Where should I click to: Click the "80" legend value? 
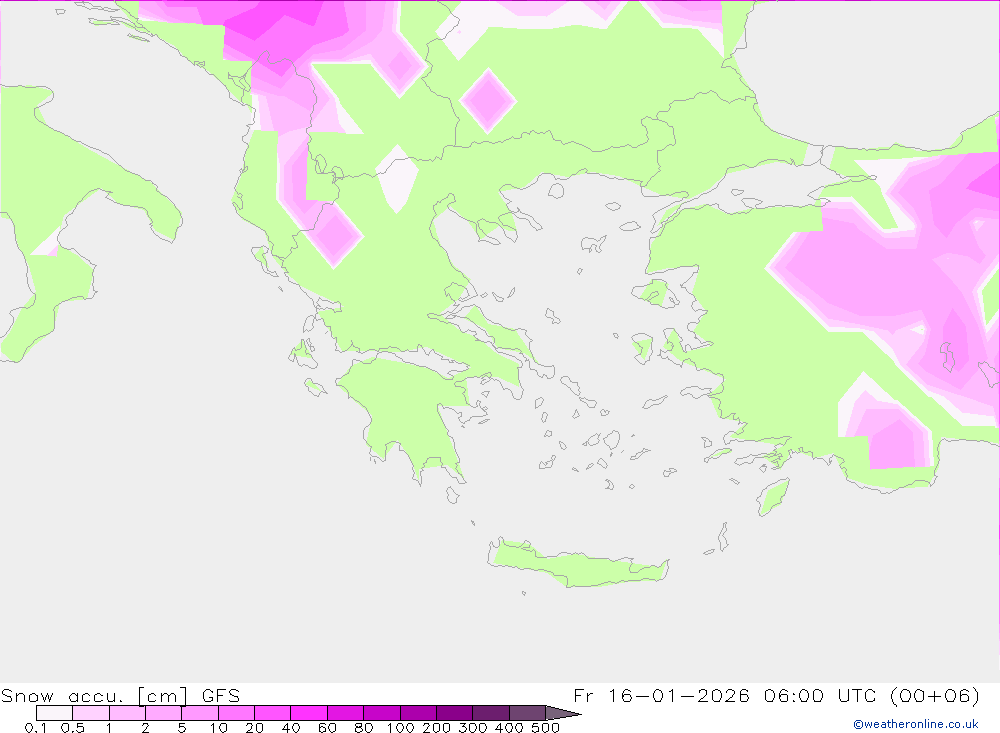364,727
